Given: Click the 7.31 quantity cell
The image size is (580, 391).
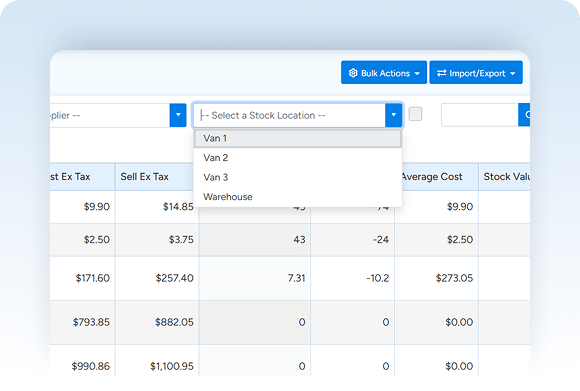Looking at the screenshot, I should [x=255, y=278].
